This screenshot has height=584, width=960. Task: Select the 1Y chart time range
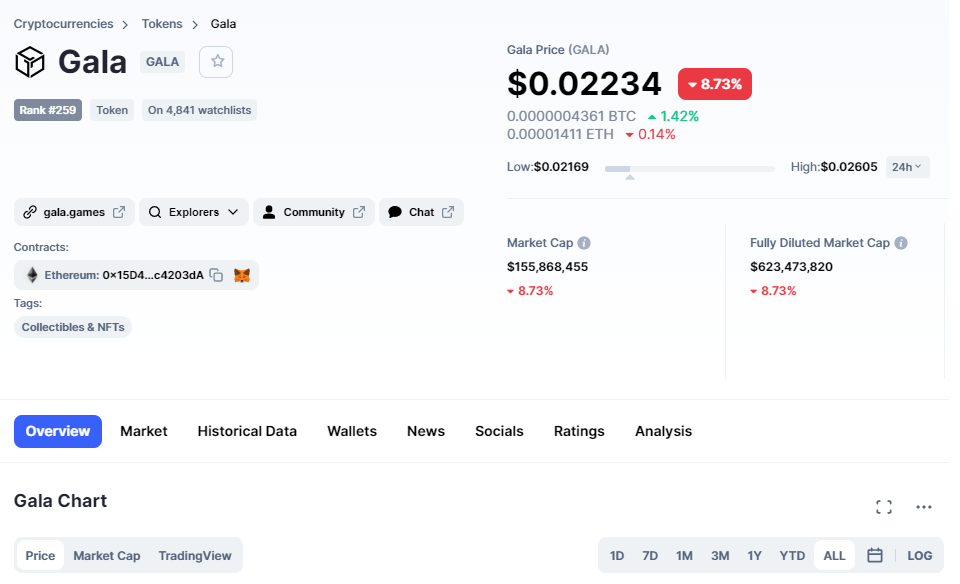click(x=754, y=556)
